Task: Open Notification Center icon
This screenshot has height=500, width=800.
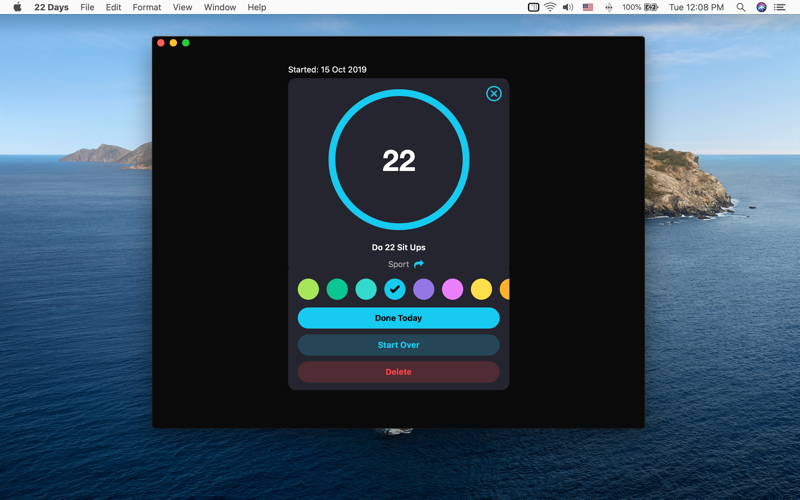Action: coord(780,7)
